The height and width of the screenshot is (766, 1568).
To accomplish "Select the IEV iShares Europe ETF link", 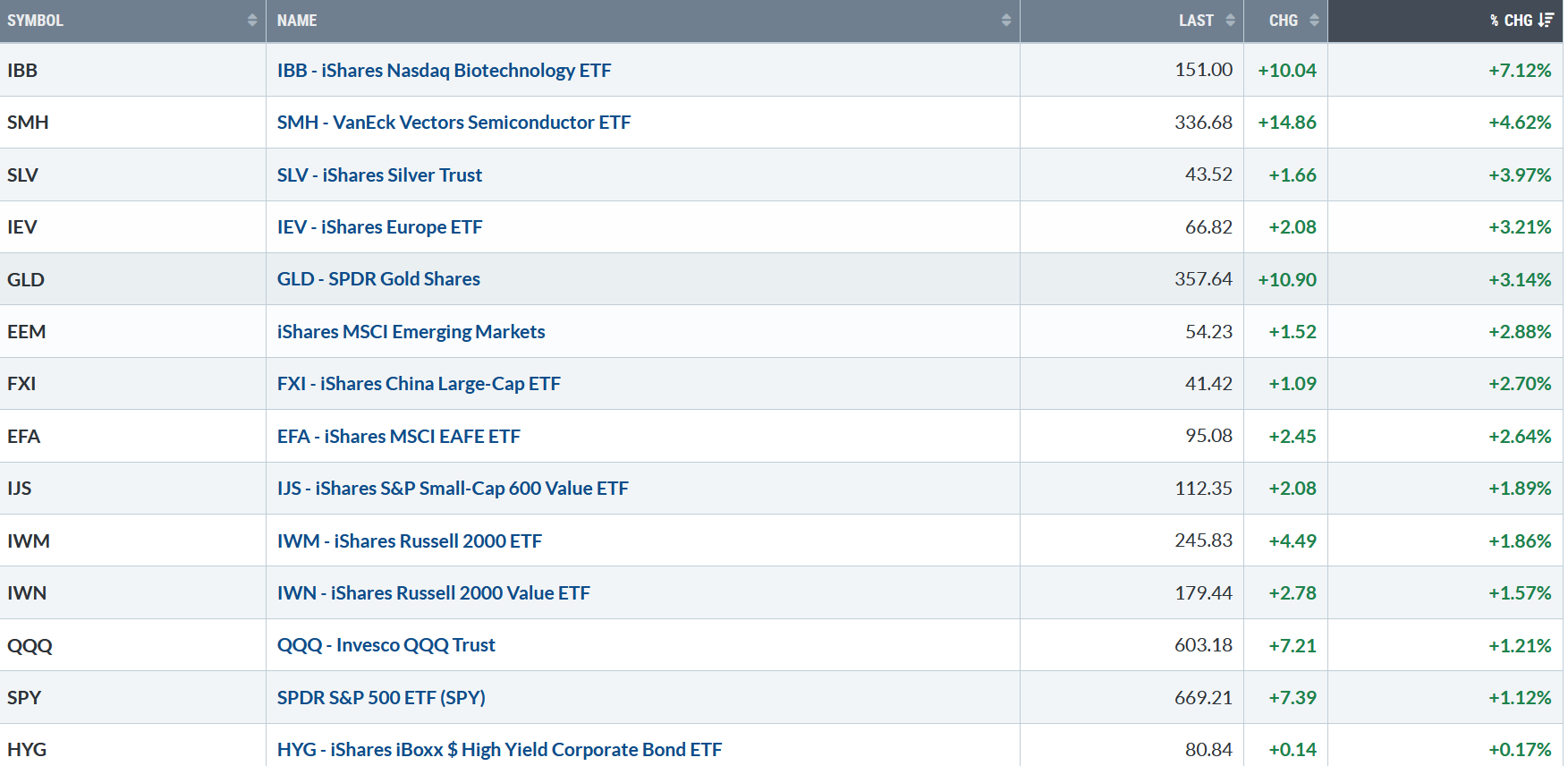I will [x=379, y=227].
